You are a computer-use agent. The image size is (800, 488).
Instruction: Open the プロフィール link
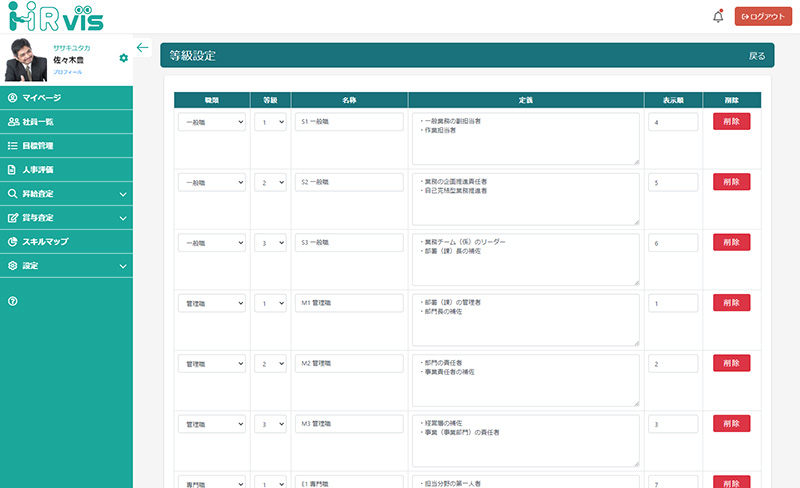[x=67, y=72]
